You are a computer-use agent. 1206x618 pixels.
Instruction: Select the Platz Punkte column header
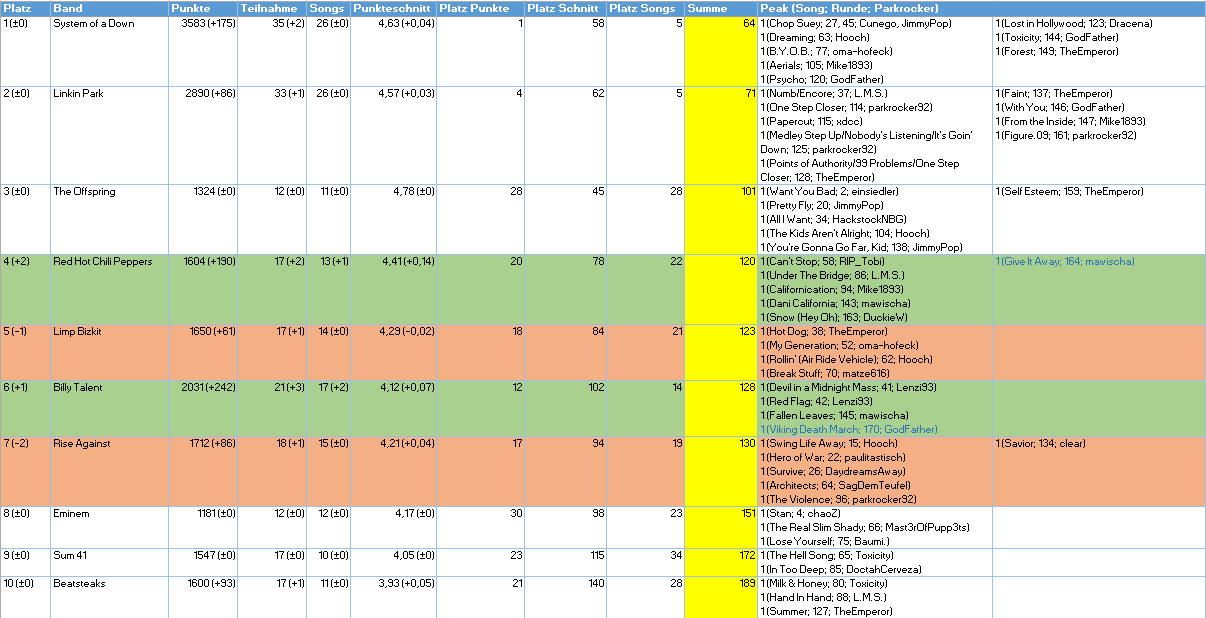pyautogui.click(x=481, y=8)
